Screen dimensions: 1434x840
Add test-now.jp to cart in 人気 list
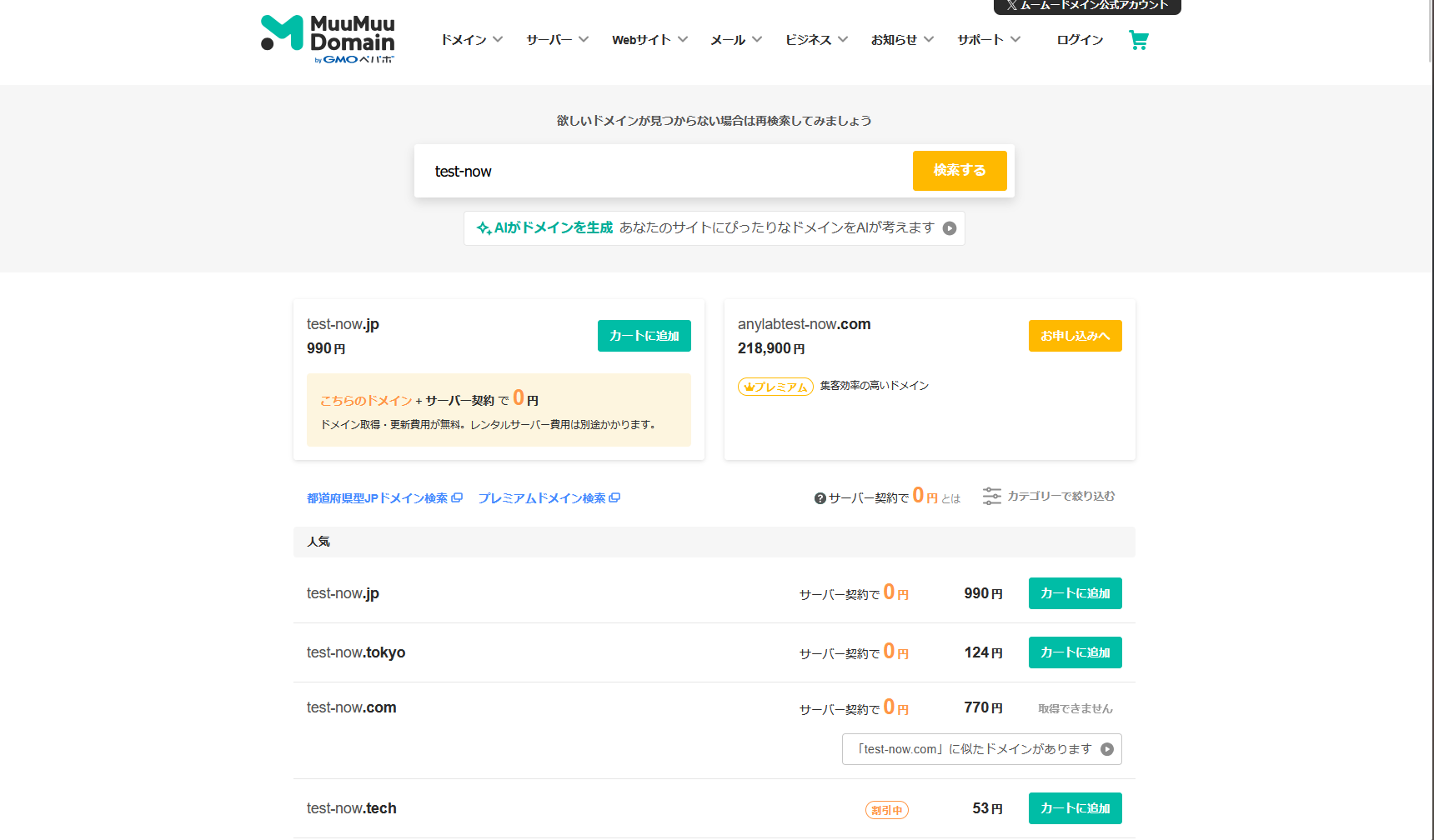(x=1075, y=593)
